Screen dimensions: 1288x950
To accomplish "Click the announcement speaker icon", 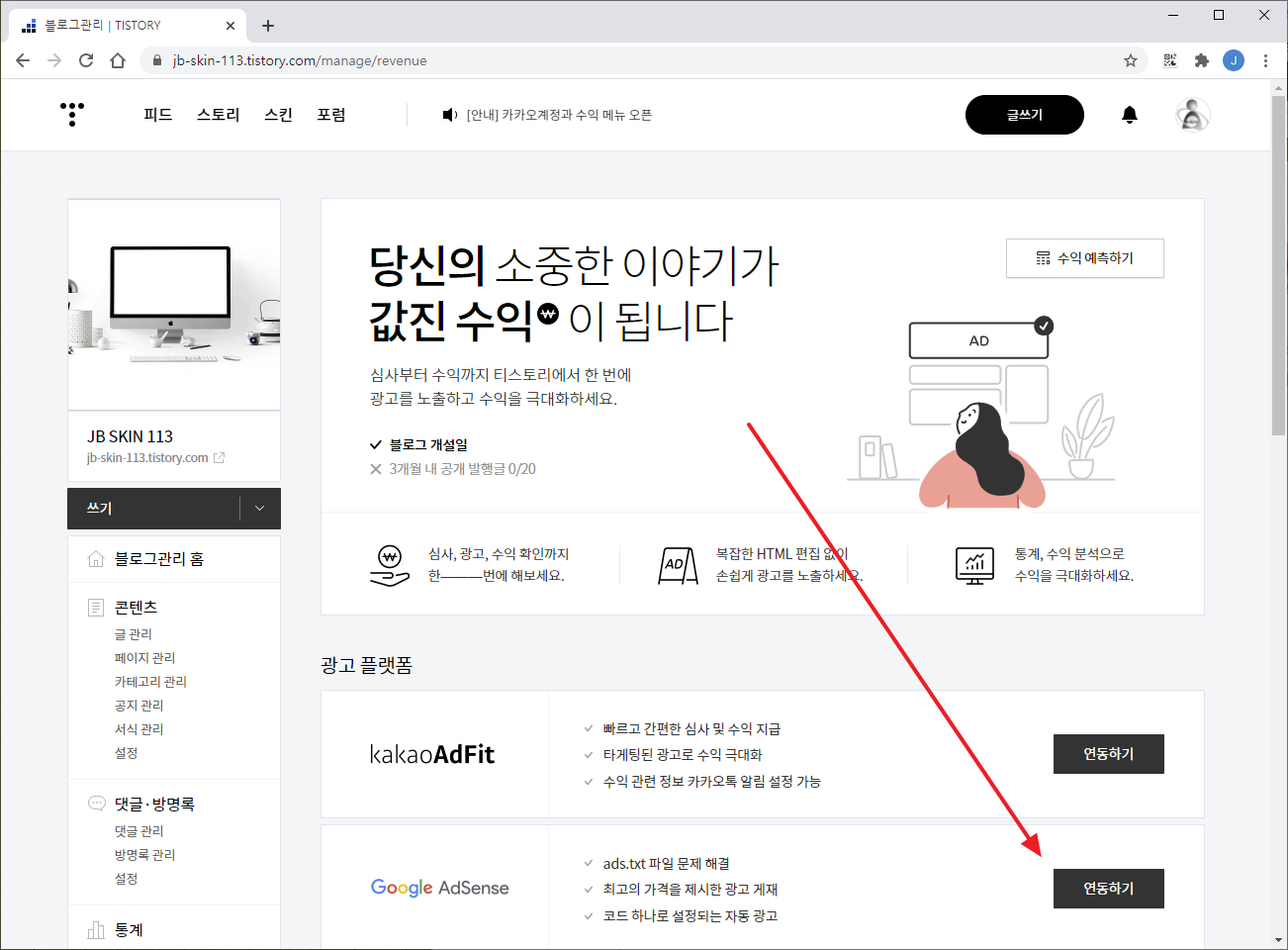I will (450, 115).
